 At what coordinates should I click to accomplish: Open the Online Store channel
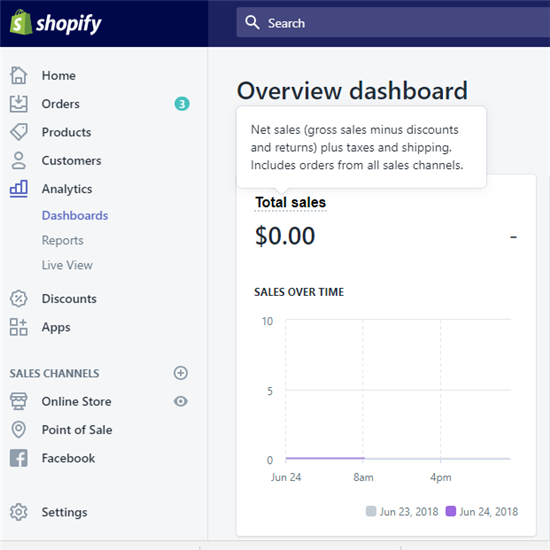point(76,402)
